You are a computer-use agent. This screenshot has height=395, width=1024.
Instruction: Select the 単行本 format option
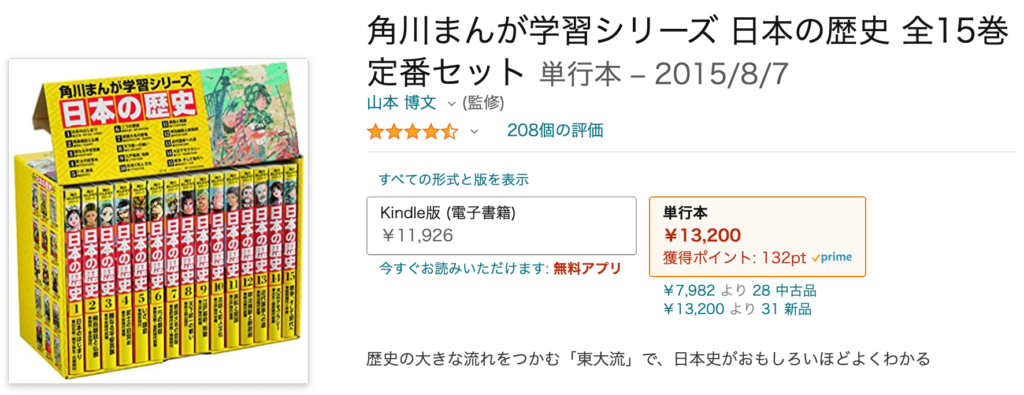point(758,236)
